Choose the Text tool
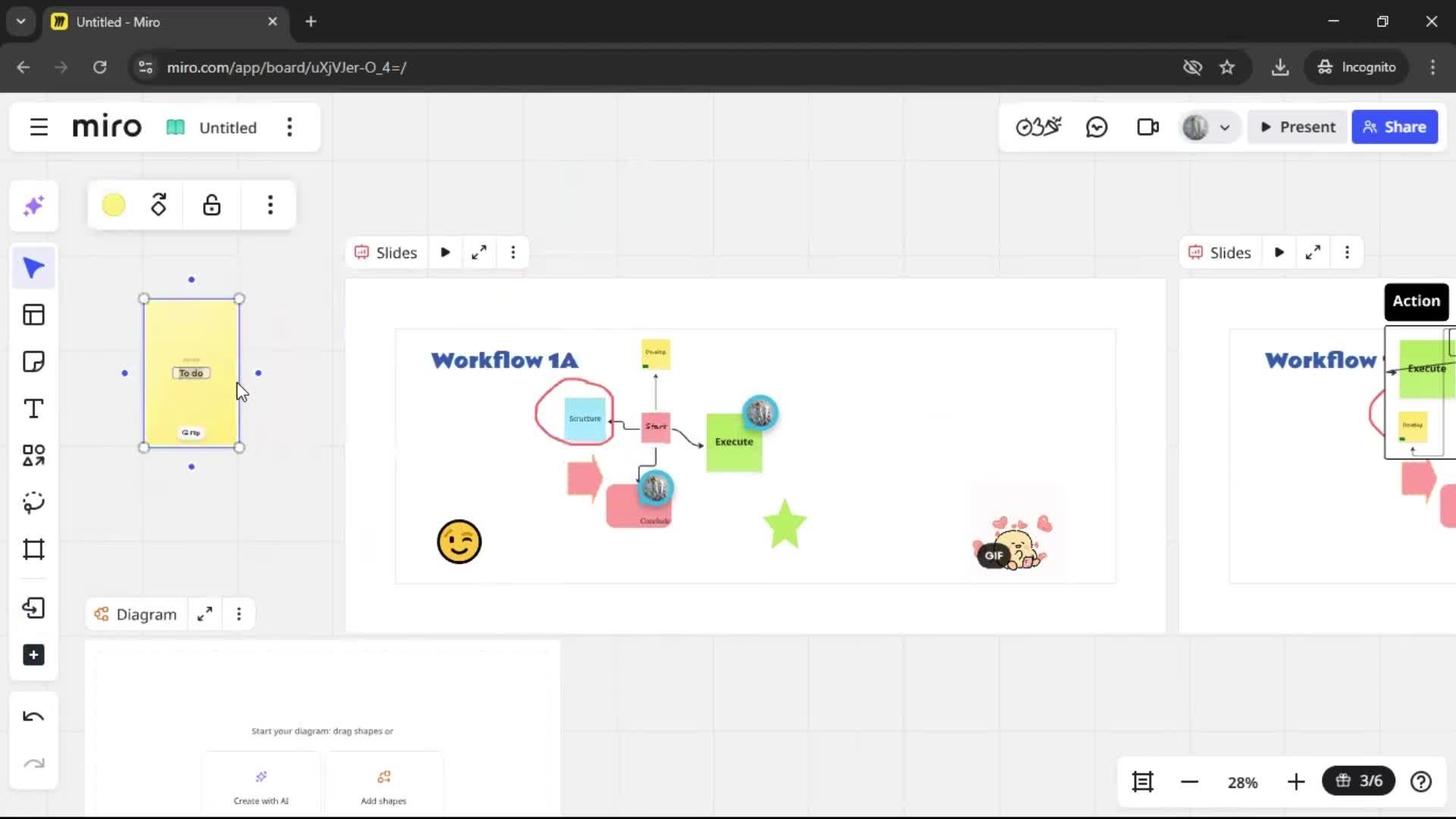 point(33,409)
